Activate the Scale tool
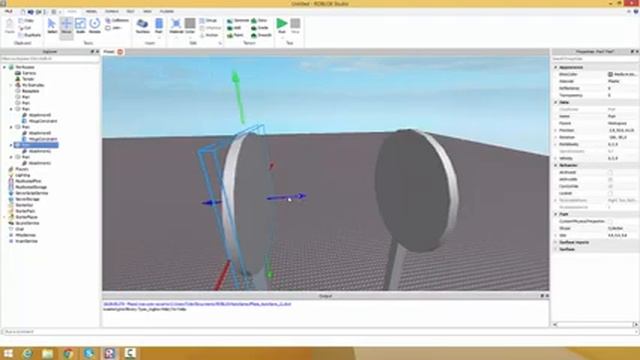Image resolution: width=640 pixels, height=360 pixels. pyautogui.click(x=80, y=26)
